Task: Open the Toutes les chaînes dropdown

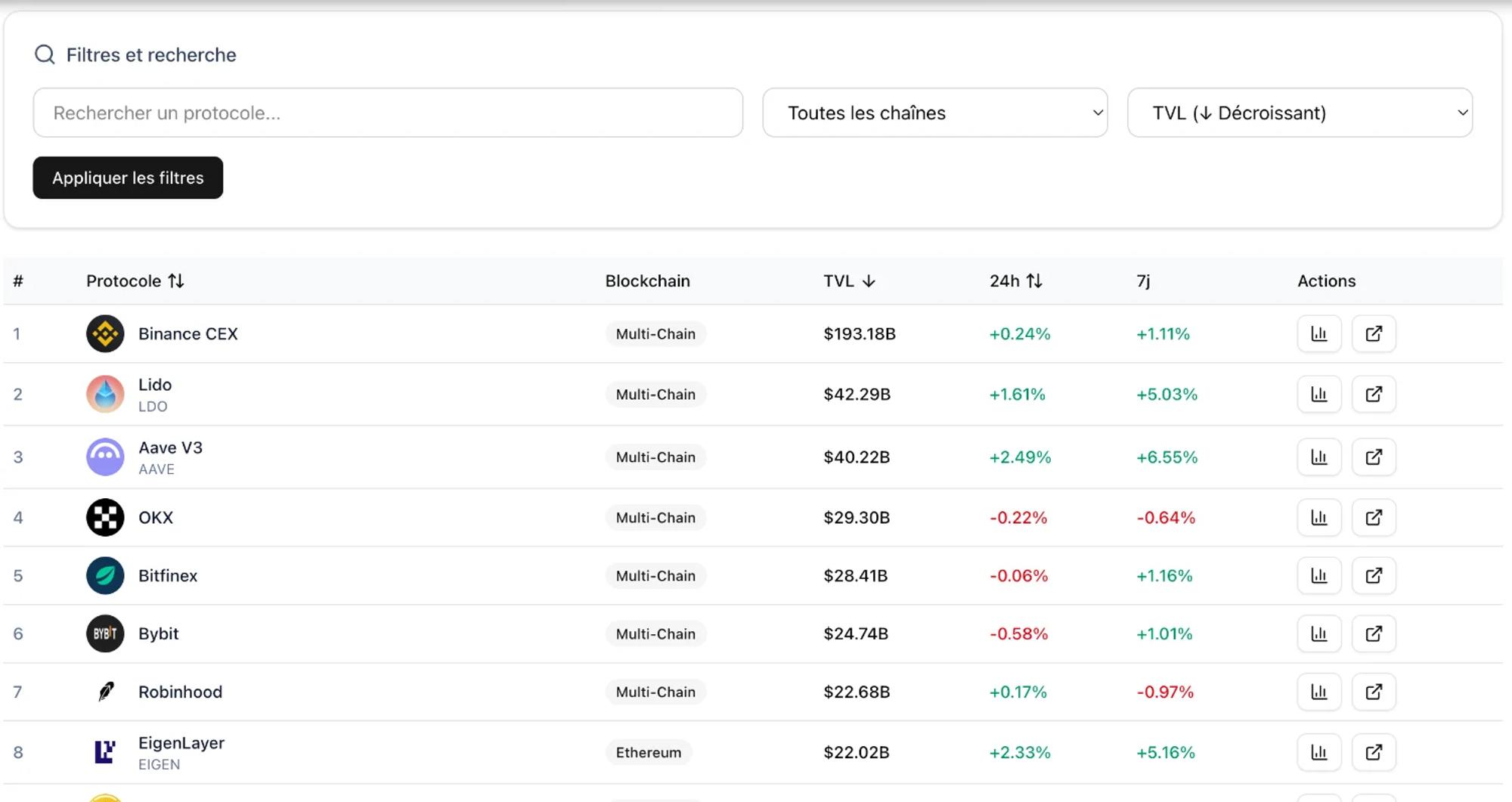Action: (x=935, y=113)
